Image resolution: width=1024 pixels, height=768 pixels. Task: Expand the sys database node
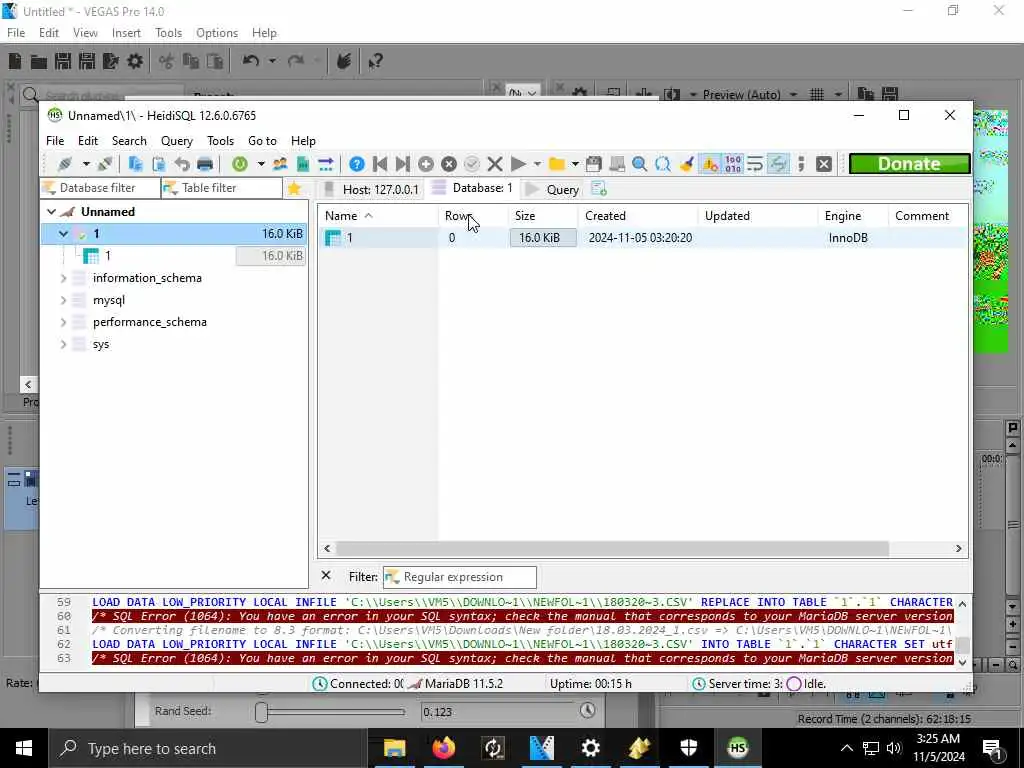(x=63, y=344)
